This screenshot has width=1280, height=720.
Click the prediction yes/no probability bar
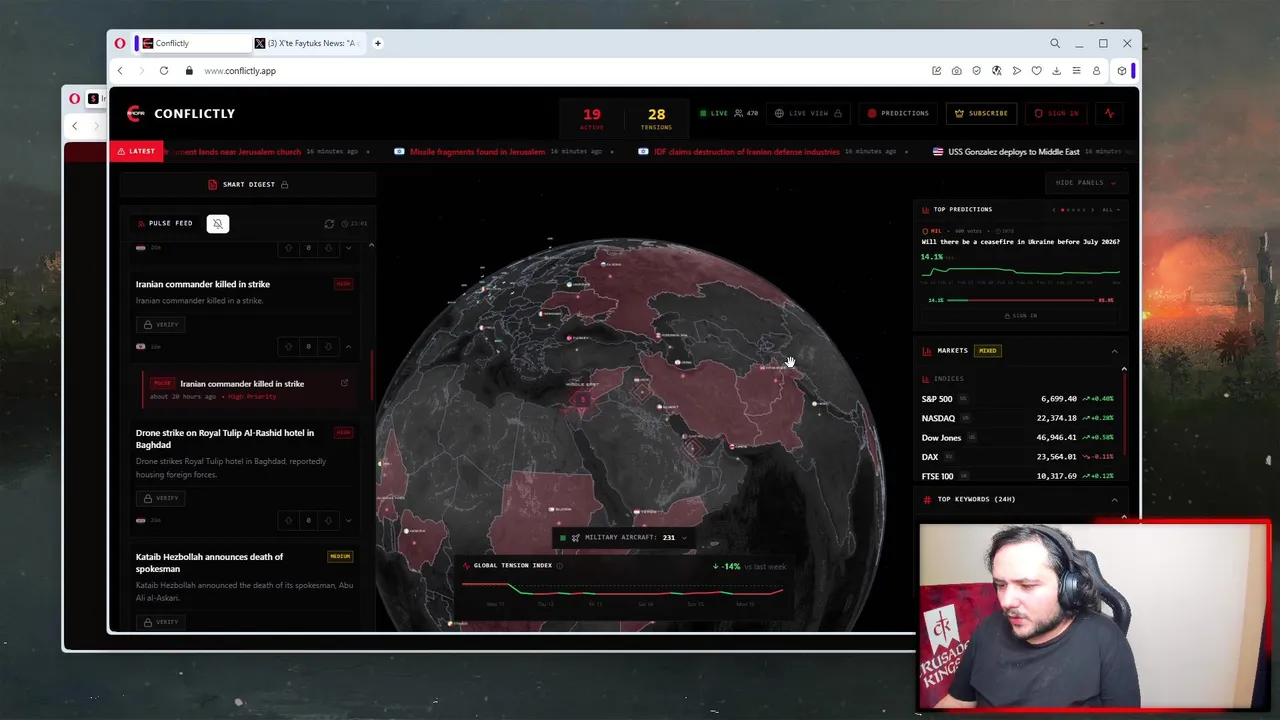point(1020,300)
